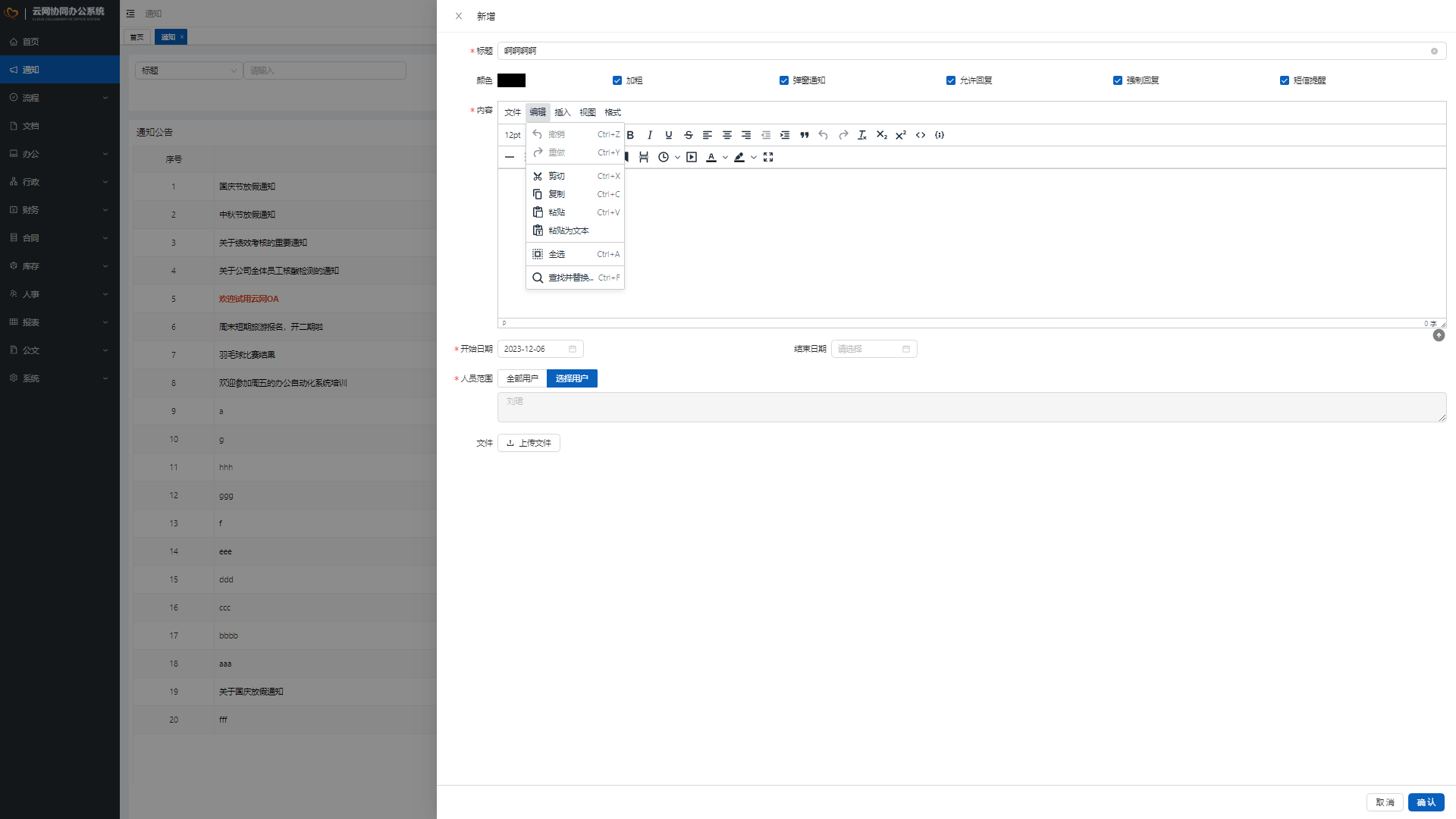Click the scroll-to-top round arrow icon
Image resolution: width=1456 pixels, height=819 pixels.
click(1439, 335)
